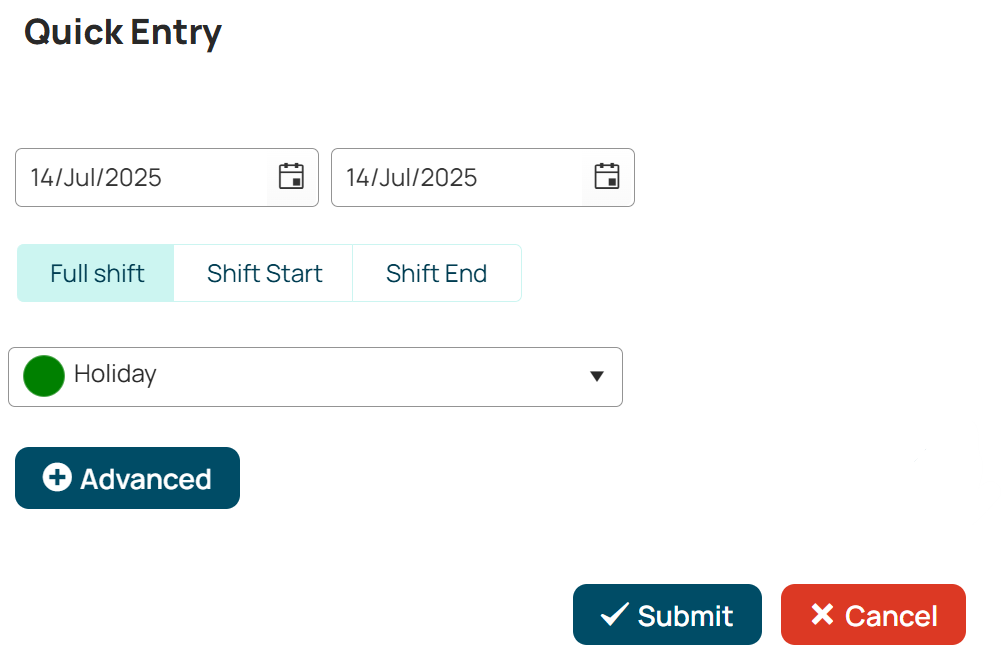The image size is (1002, 652).
Task: Focus the start date input field
Action: click(141, 177)
